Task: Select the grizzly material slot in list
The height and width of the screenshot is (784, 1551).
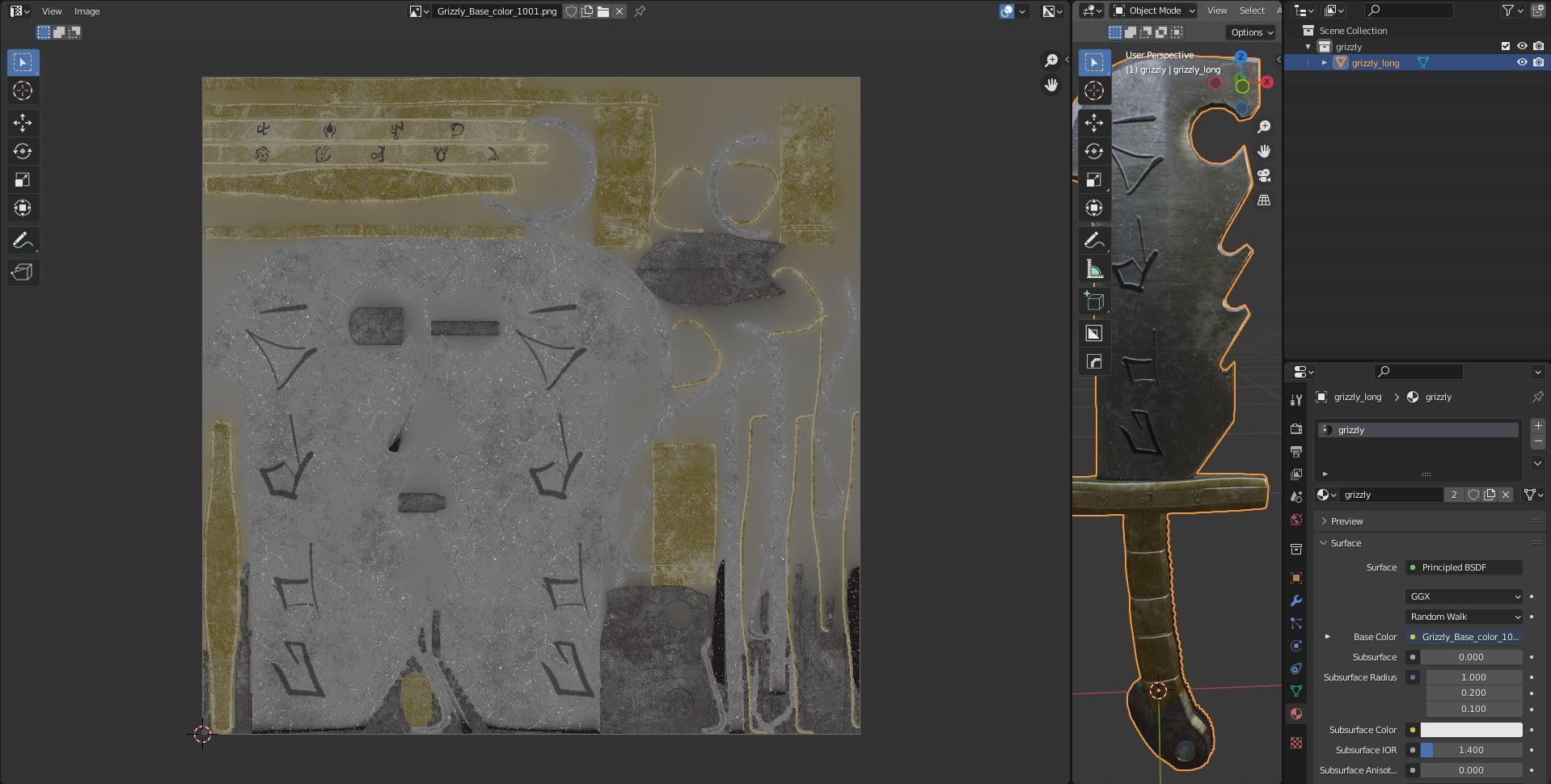Action: pyautogui.click(x=1418, y=430)
